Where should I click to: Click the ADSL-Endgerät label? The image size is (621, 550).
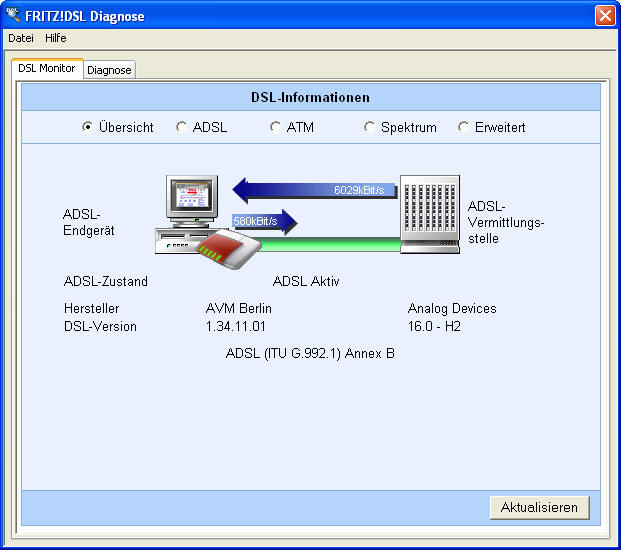[x=89, y=223]
